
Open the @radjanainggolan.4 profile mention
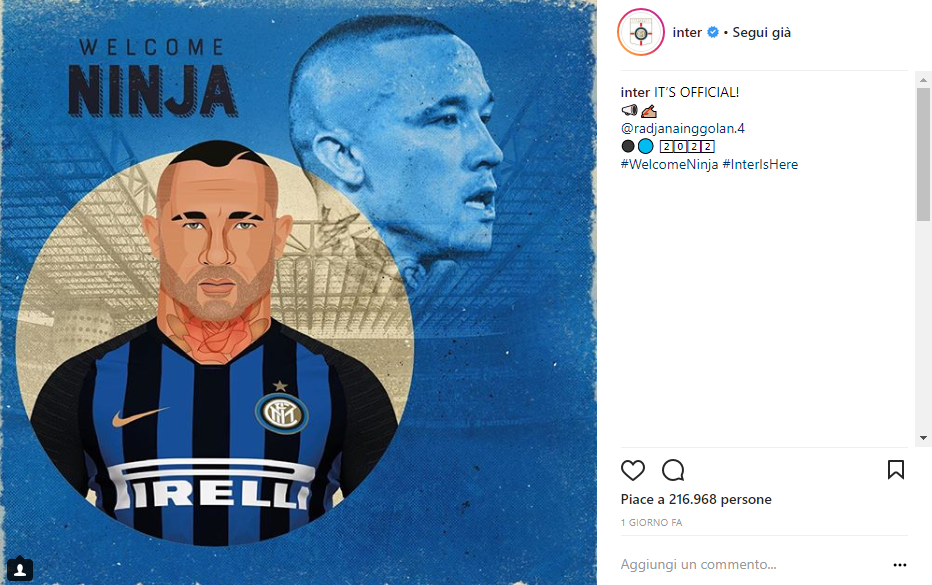(x=682, y=128)
